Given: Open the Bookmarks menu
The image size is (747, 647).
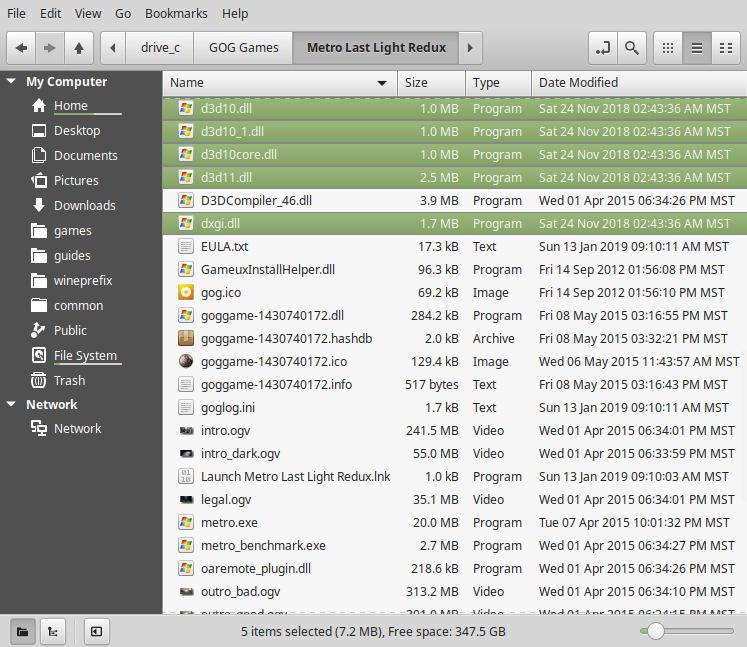Looking at the screenshot, I should tap(176, 13).
